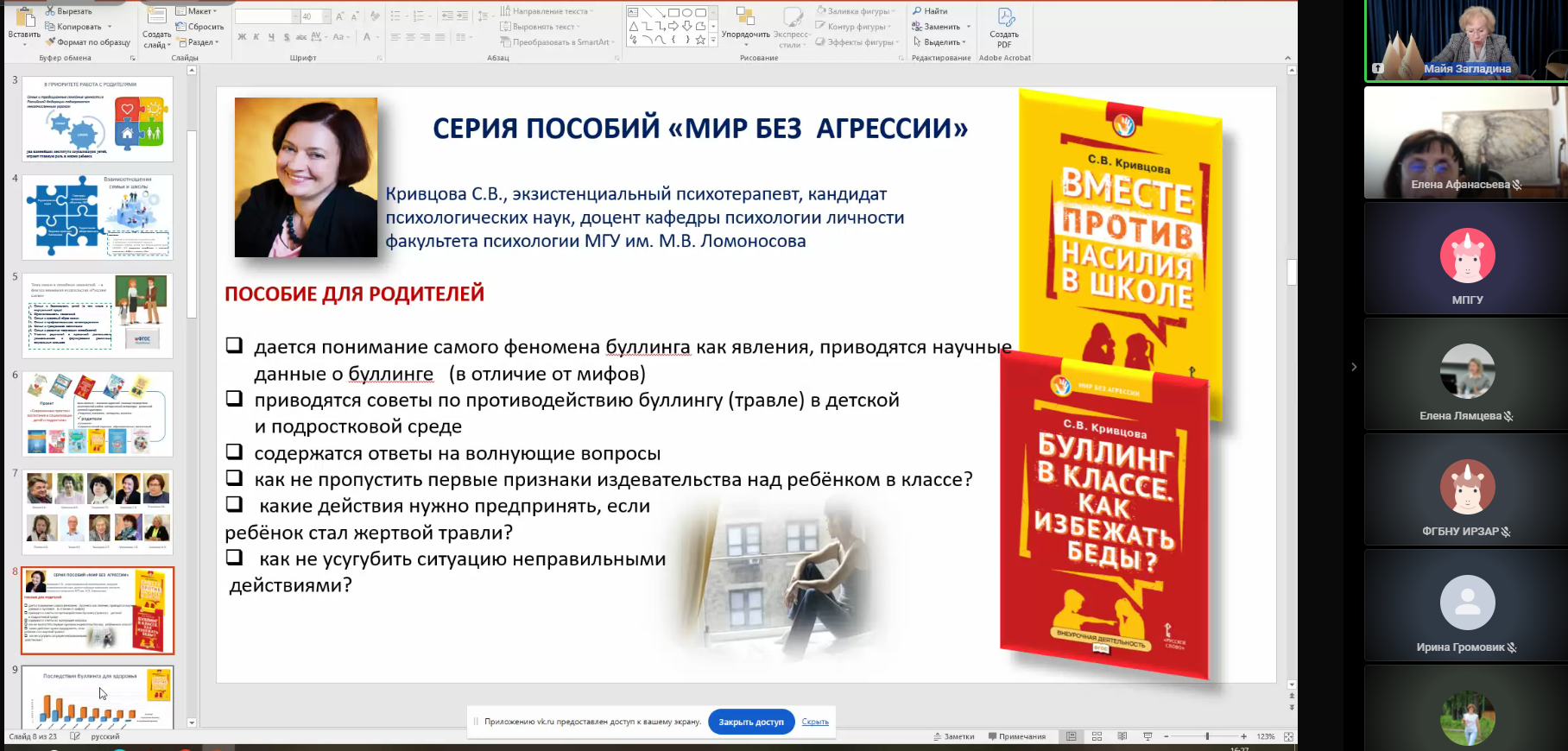Image resolution: width=1568 pixels, height=751 pixels.
Task: Select the star shape in gallery
Action: pyautogui.click(x=700, y=40)
